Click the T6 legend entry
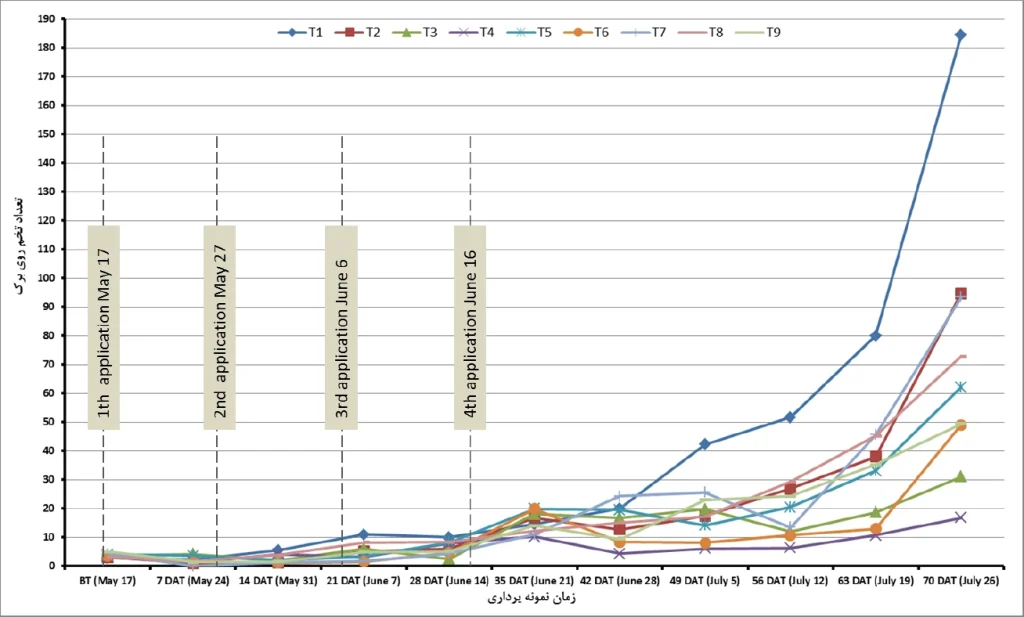 586,32
